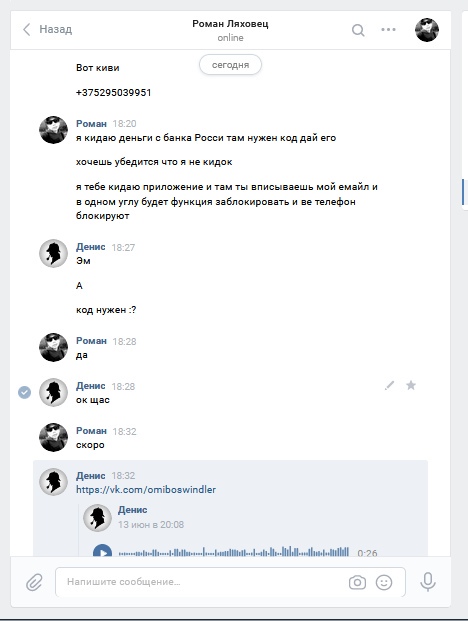Open the Роман Ляховец name in header
The width and height of the screenshot is (468, 621).
point(230,24)
